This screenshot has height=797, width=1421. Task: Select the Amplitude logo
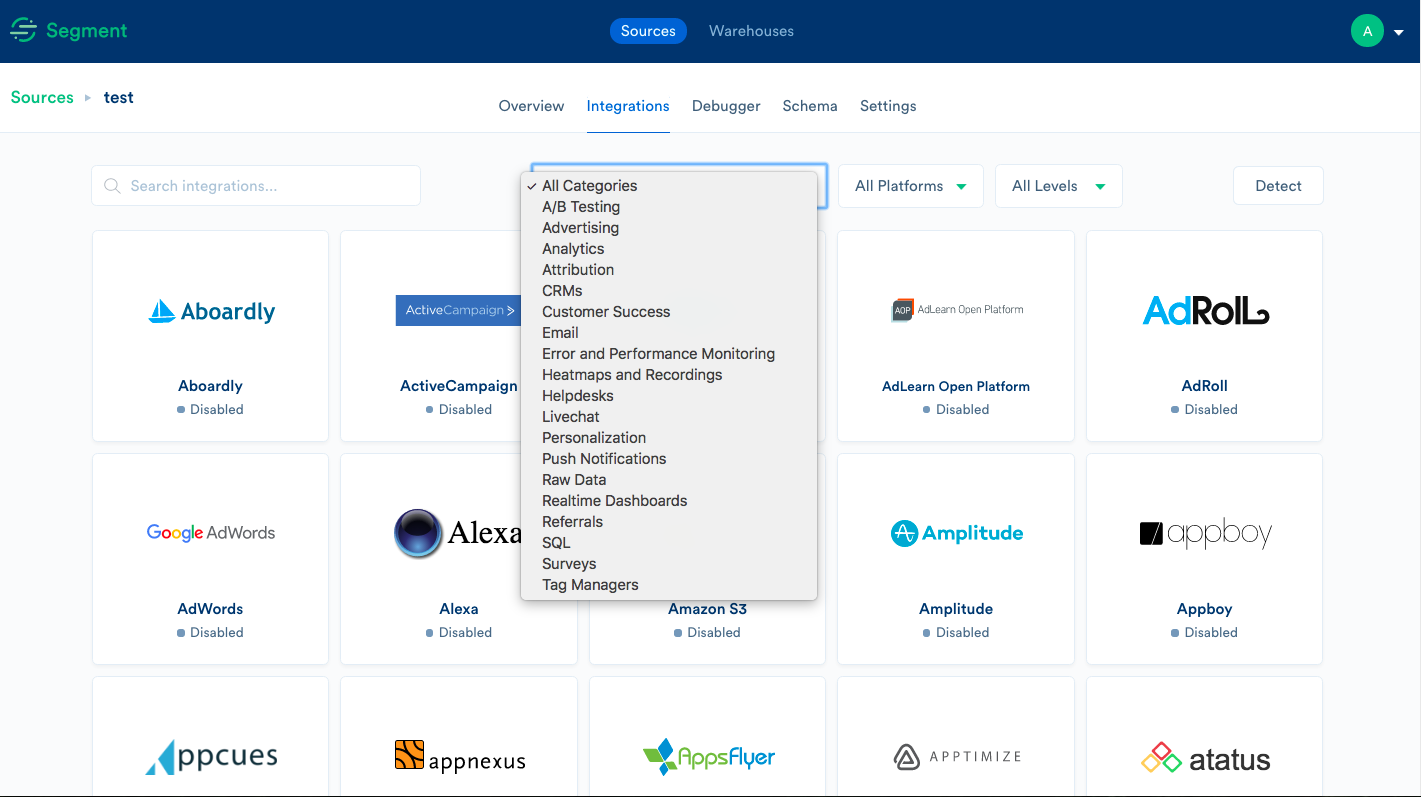957,533
